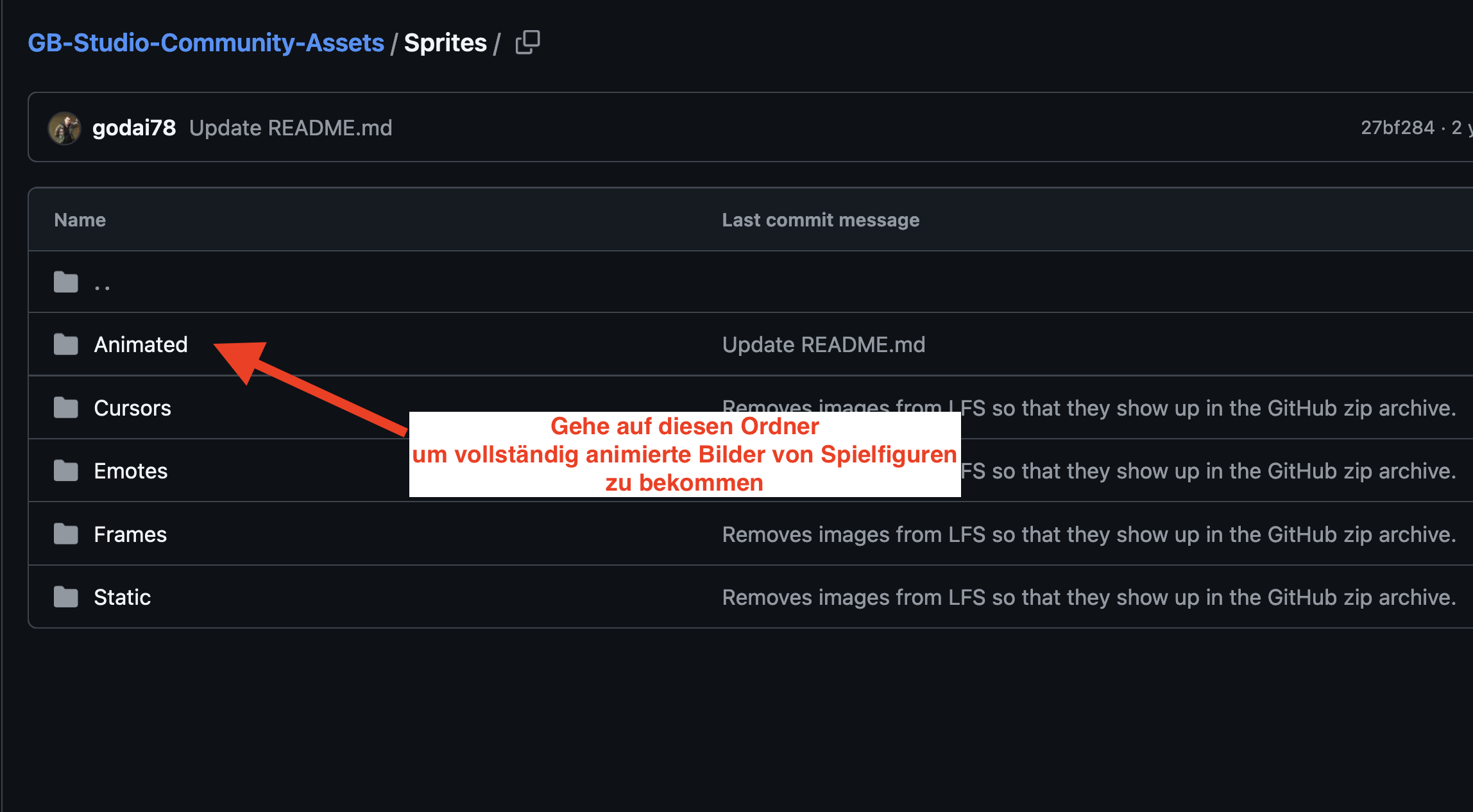
Task: Open the GB-Studio-Community-Assets repository link
Action: (206, 43)
